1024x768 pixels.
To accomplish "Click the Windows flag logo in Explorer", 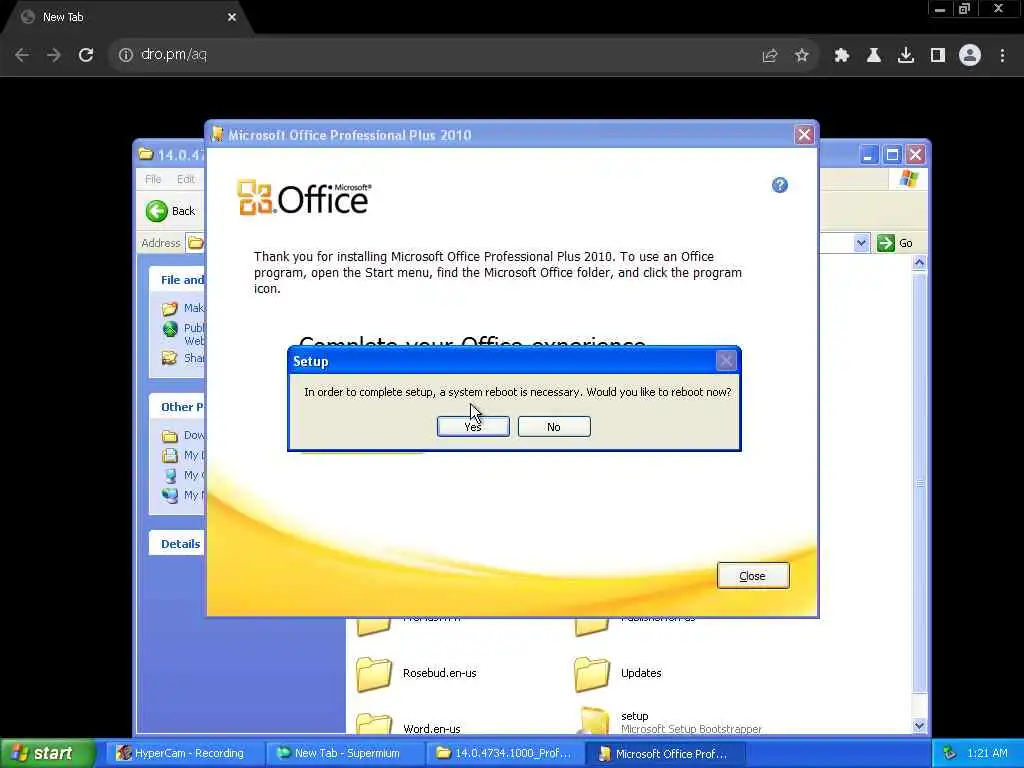I will tap(909, 179).
